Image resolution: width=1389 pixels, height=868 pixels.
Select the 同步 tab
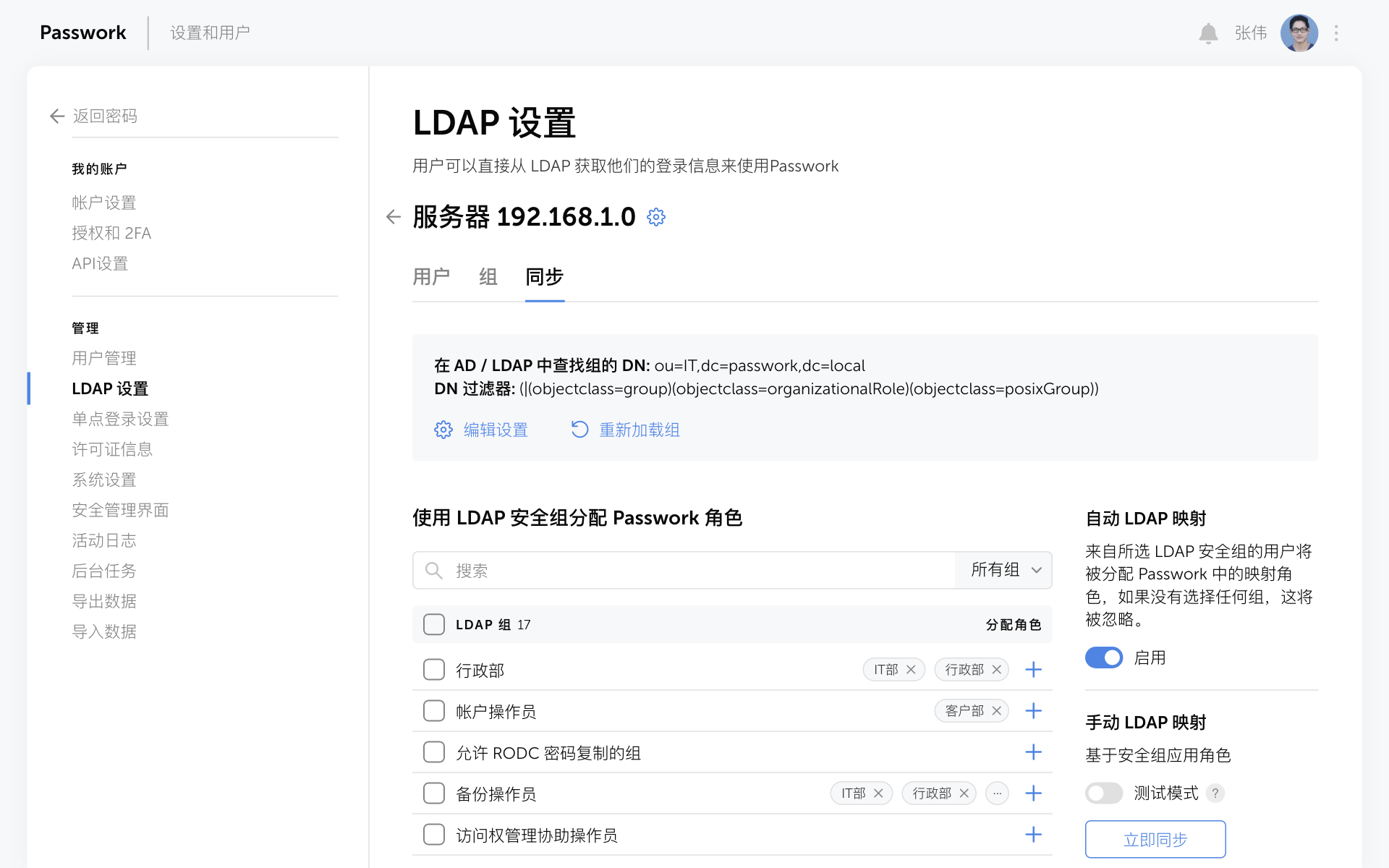[x=545, y=277]
